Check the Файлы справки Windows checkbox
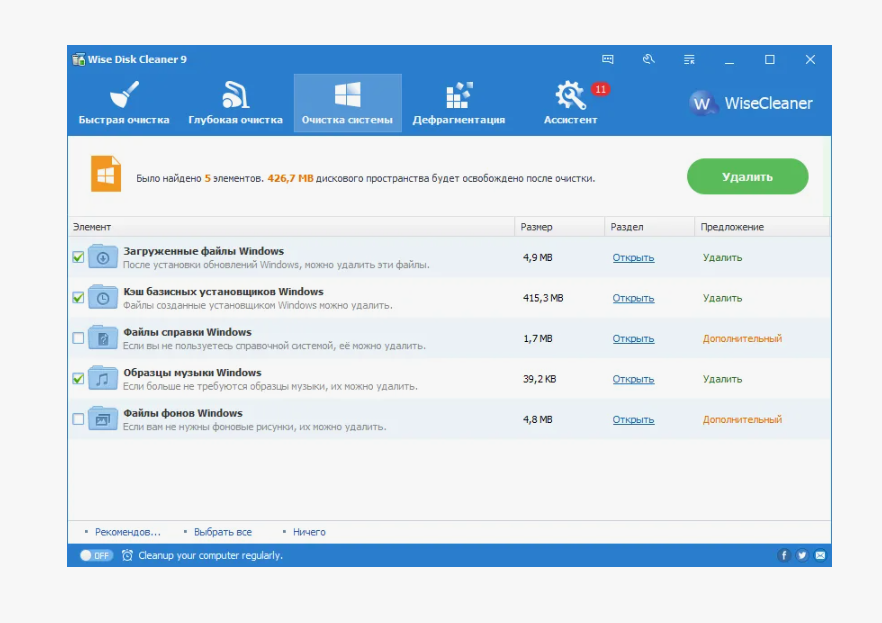This screenshot has width=882, height=623. coord(78,338)
